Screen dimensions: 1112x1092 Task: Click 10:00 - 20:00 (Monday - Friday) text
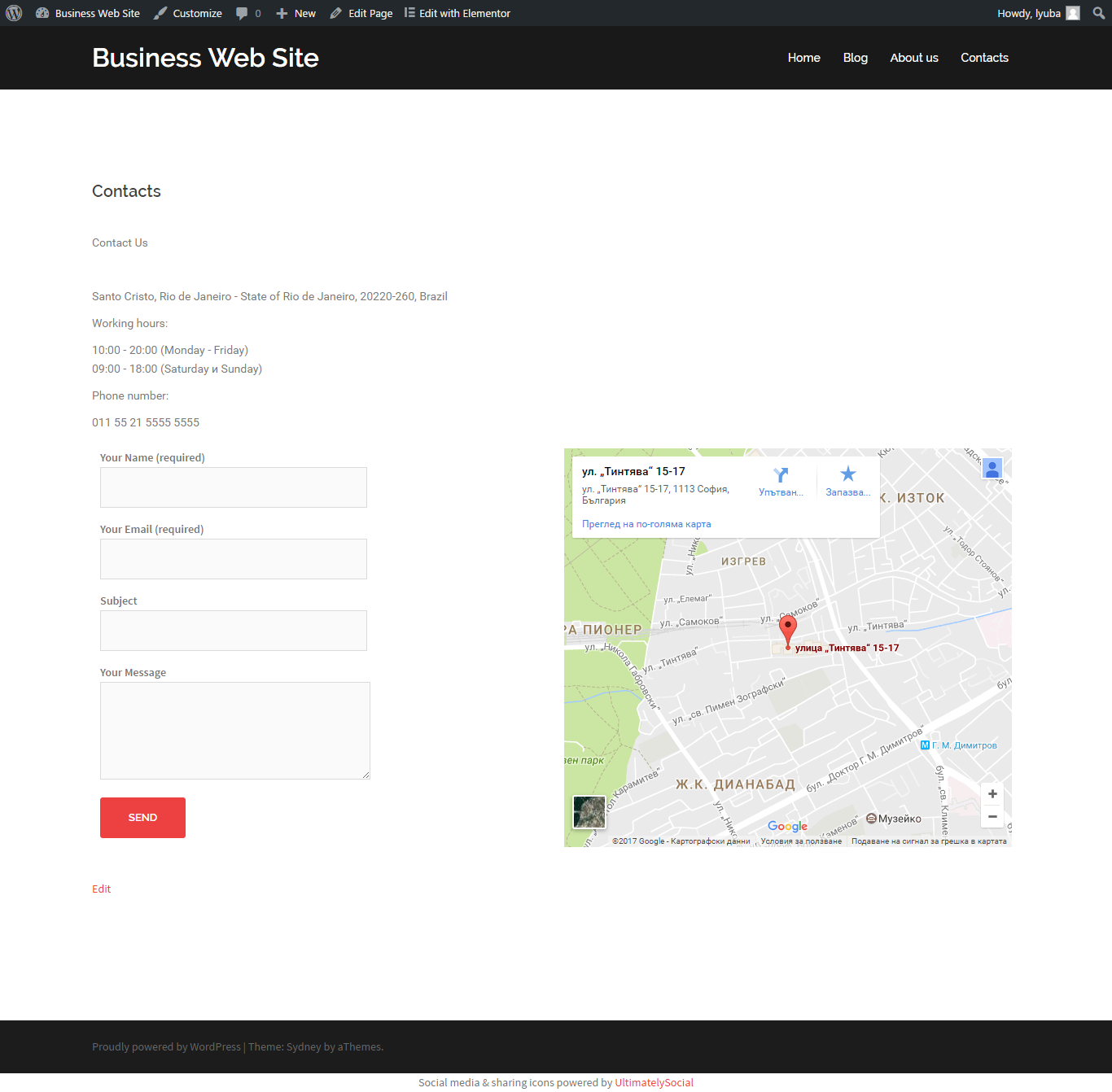pyautogui.click(x=170, y=350)
